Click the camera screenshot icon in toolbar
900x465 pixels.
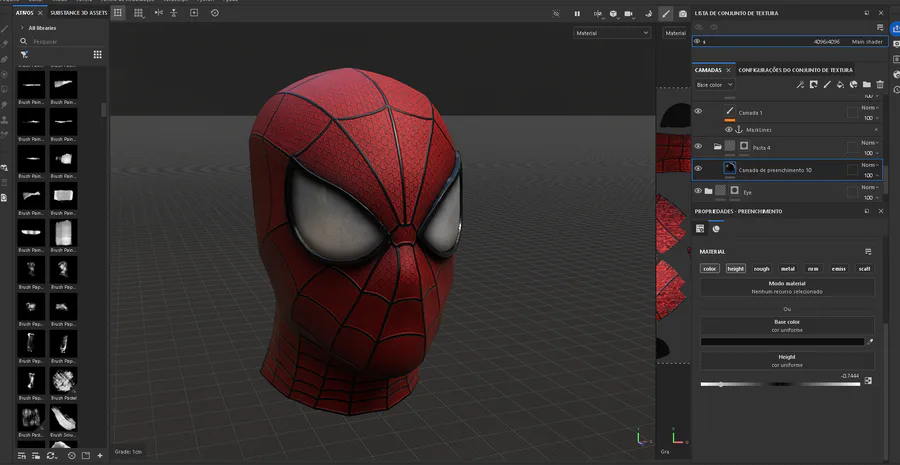[683, 14]
